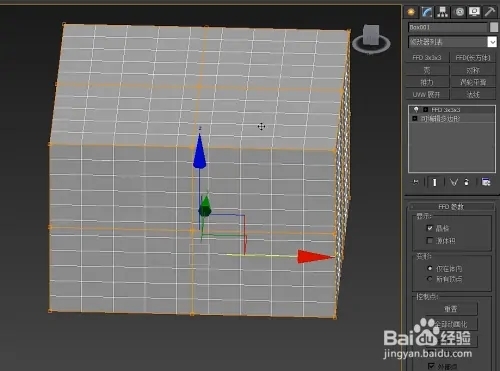Select the 所有顶点 radio button
Image resolution: width=500 pixels, height=371 pixels.
tap(430, 279)
